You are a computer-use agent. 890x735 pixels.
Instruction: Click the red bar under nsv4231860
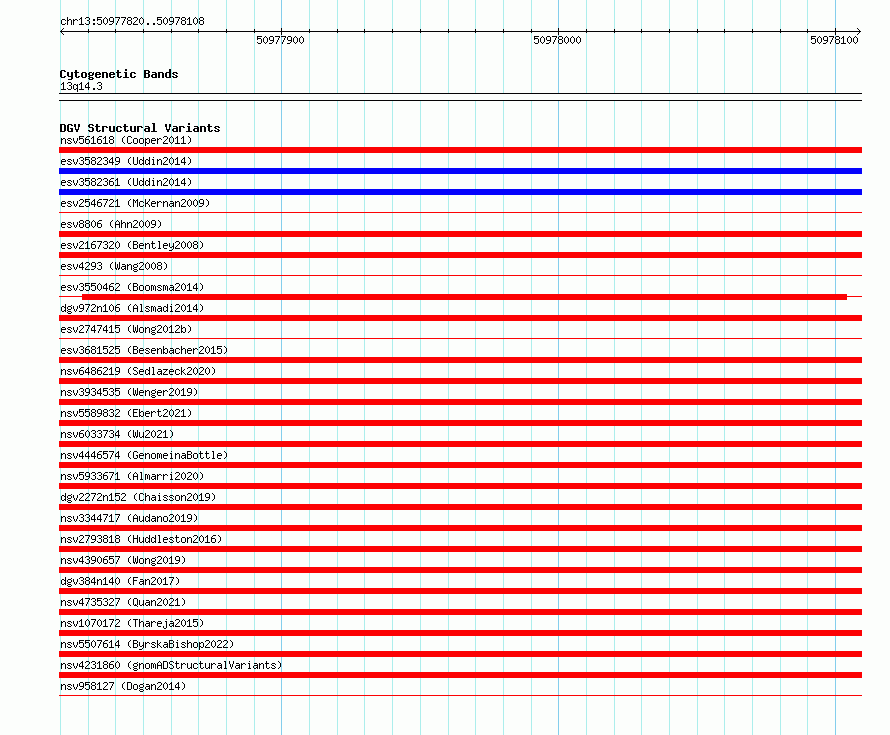pos(460,675)
